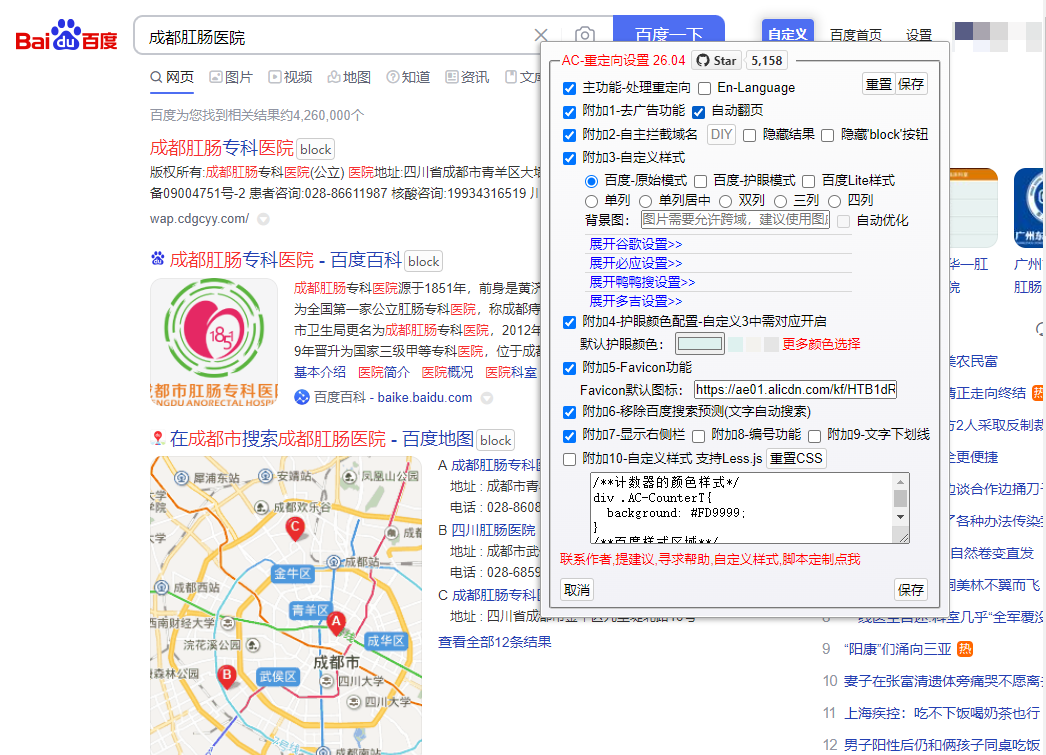1046x755 pixels.
Task: Open dropdown arrow next to baike.baidu.com
Action: (487, 398)
